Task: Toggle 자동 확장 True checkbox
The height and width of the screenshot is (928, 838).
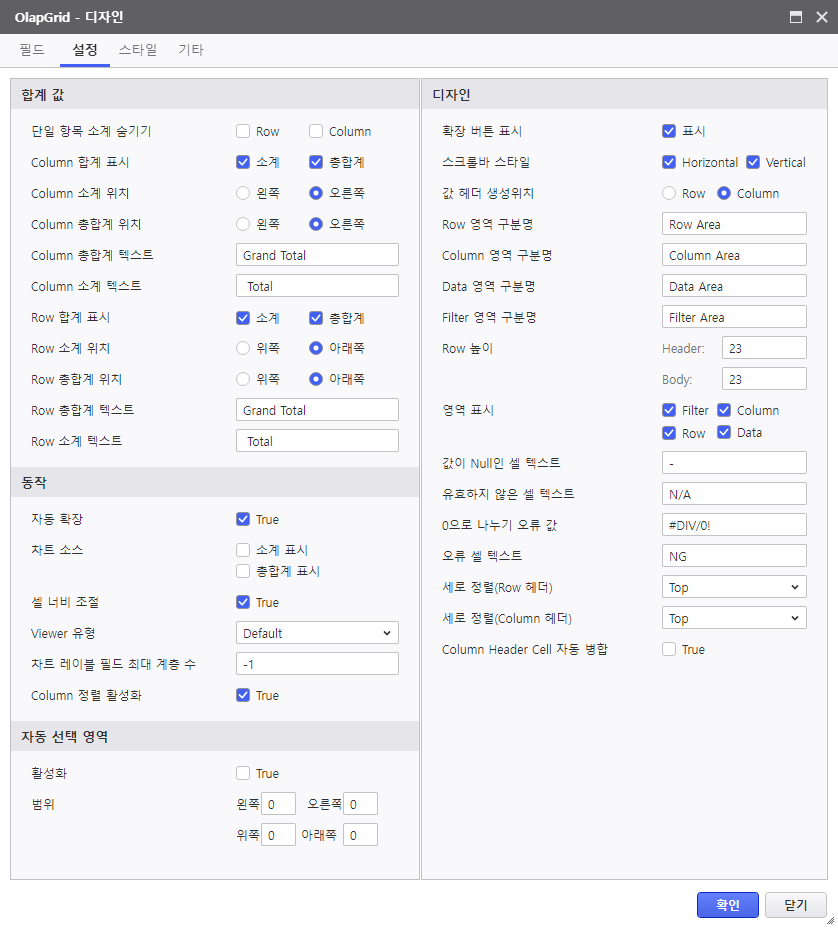Action: pos(243,519)
